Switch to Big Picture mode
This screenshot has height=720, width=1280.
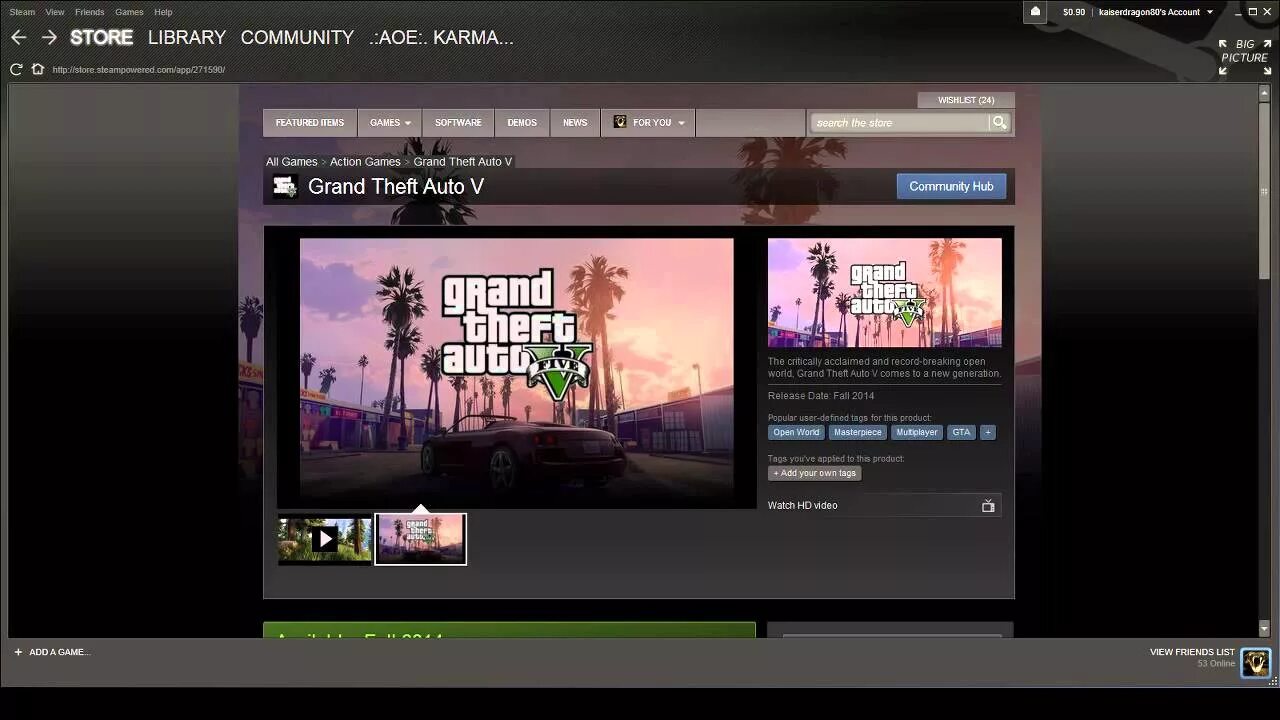tap(1245, 57)
